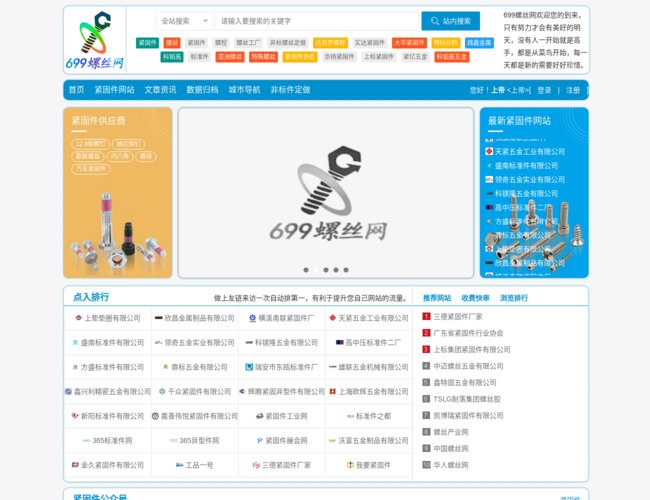650x500 pixels.
Task: Click the number 3 badge beside 上标集团紧固件有限公司
Action: coord(426,349)
